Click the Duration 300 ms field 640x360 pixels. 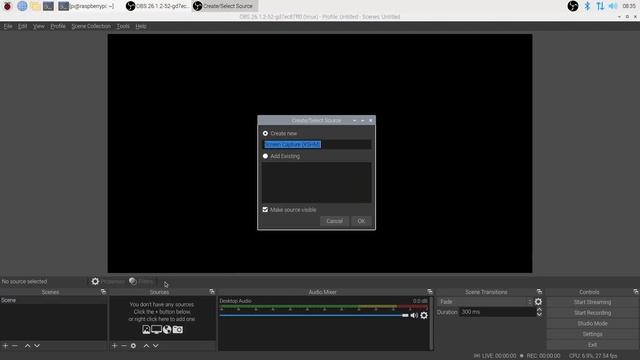(x=498, y=312)
